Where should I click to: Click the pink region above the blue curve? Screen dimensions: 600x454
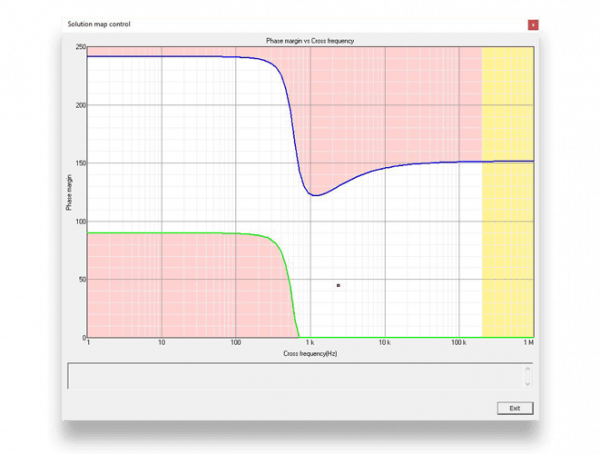(400, 100)
